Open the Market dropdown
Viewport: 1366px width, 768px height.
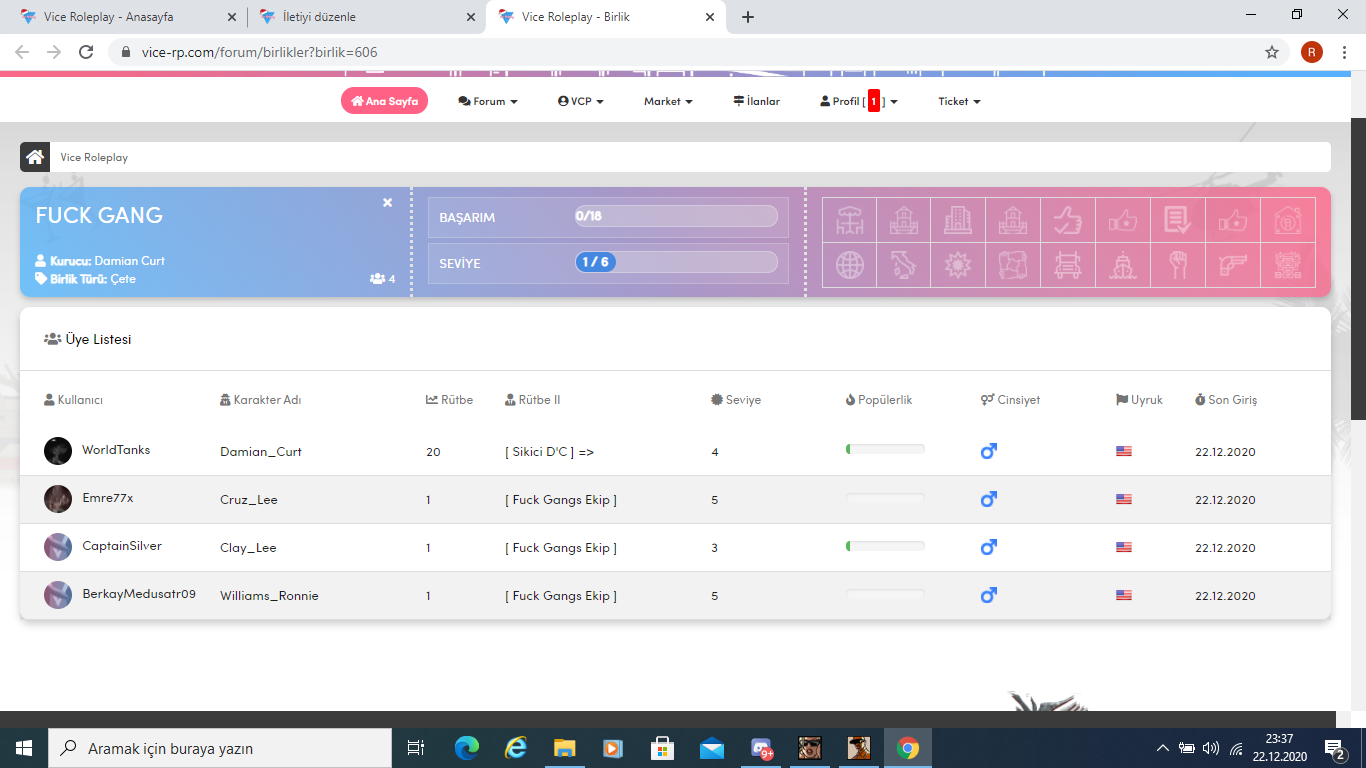(x=668, y=101)
